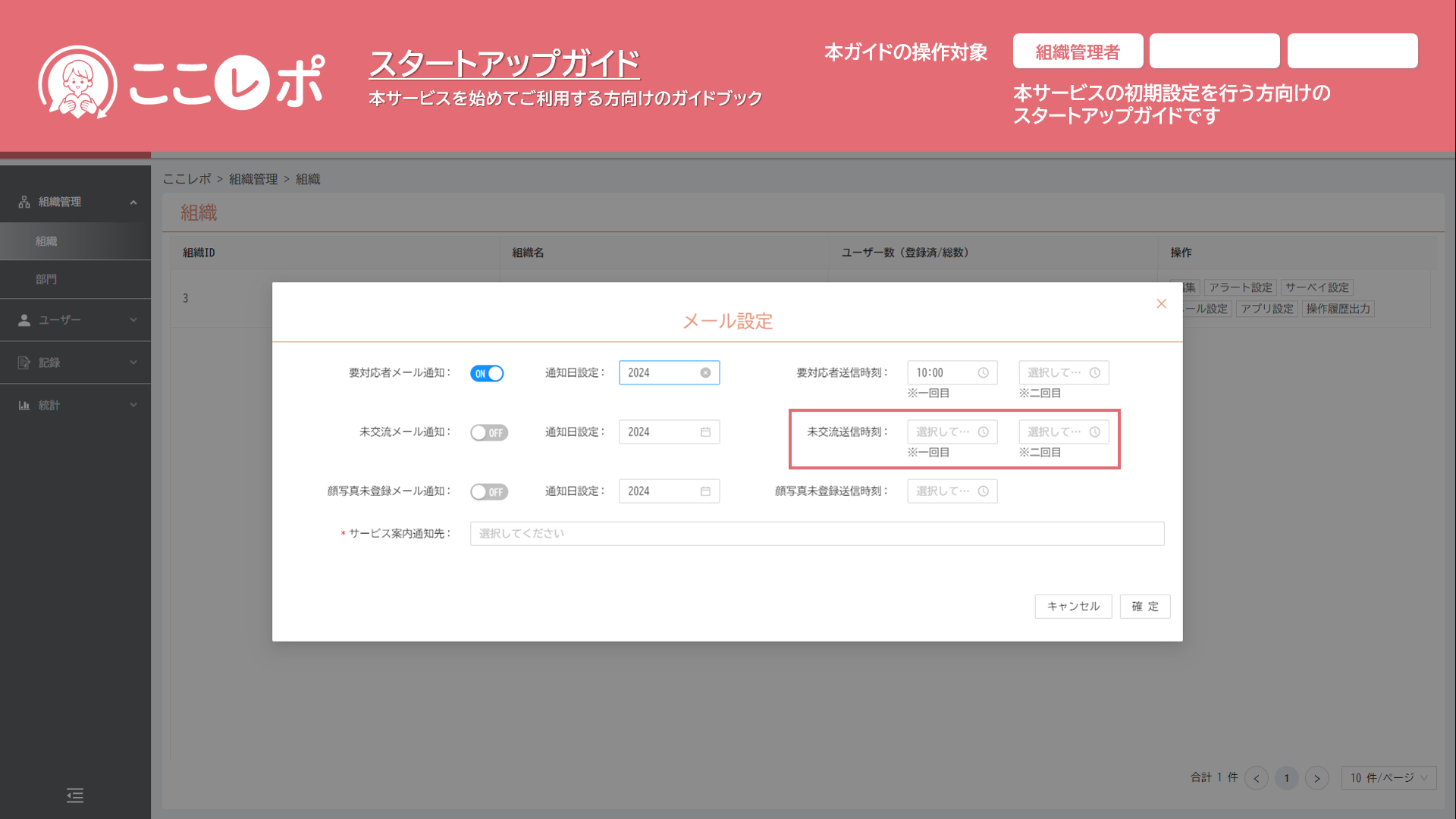Enable the 未交流メール通知 toggle
1456x819 pixels.
[488, 432]
